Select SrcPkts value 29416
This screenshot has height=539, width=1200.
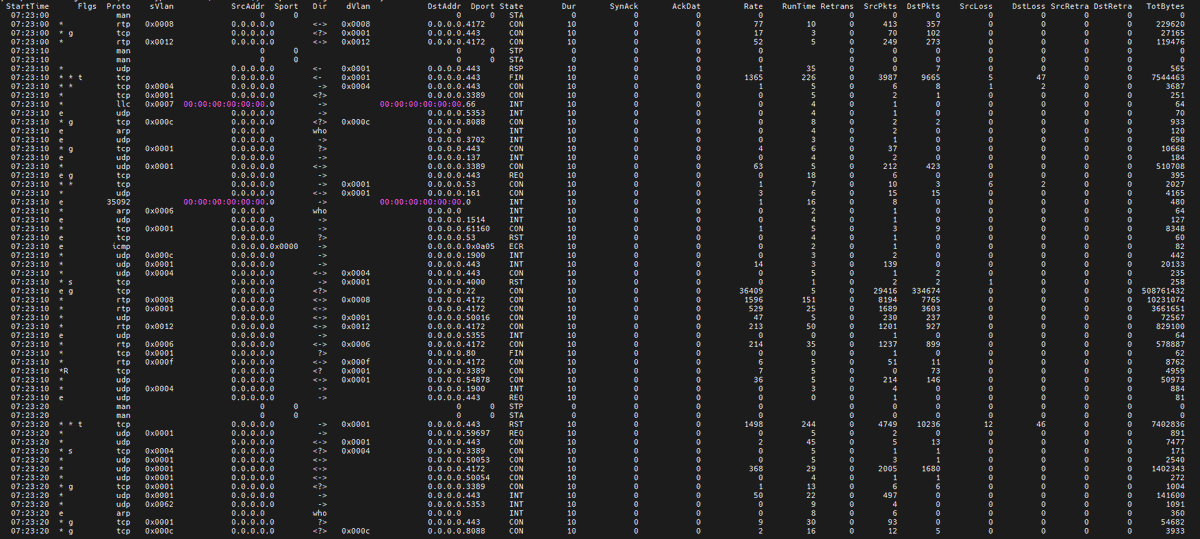[x=883, y=290]
